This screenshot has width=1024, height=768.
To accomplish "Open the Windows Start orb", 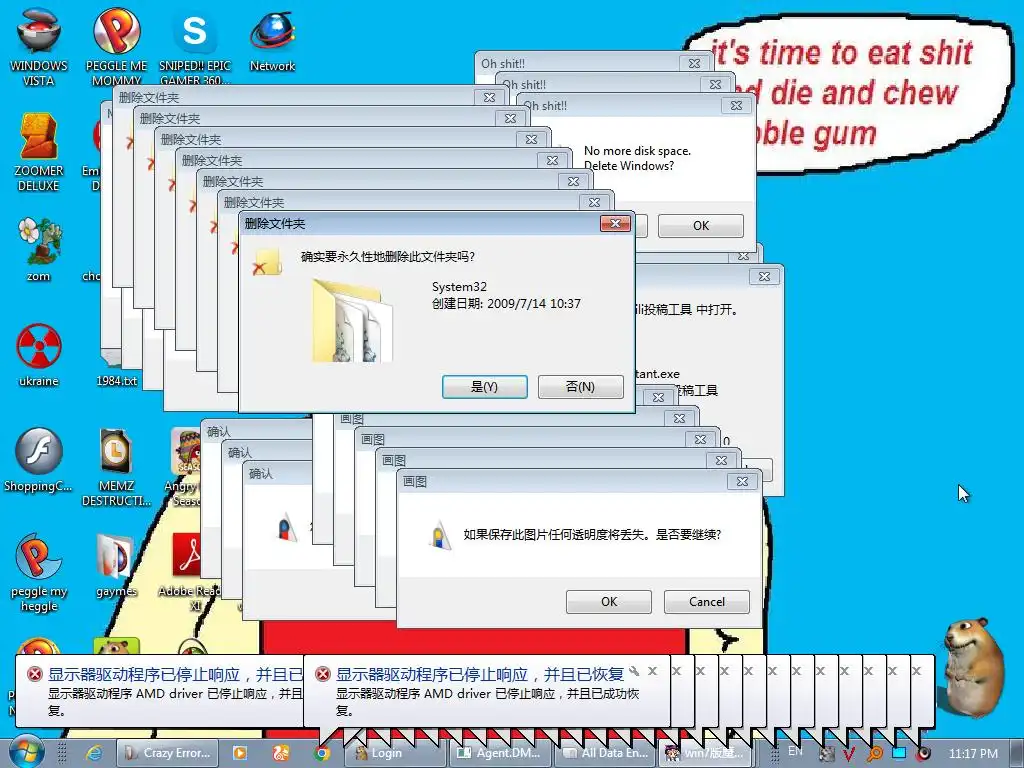I will (x=26, y=752).
